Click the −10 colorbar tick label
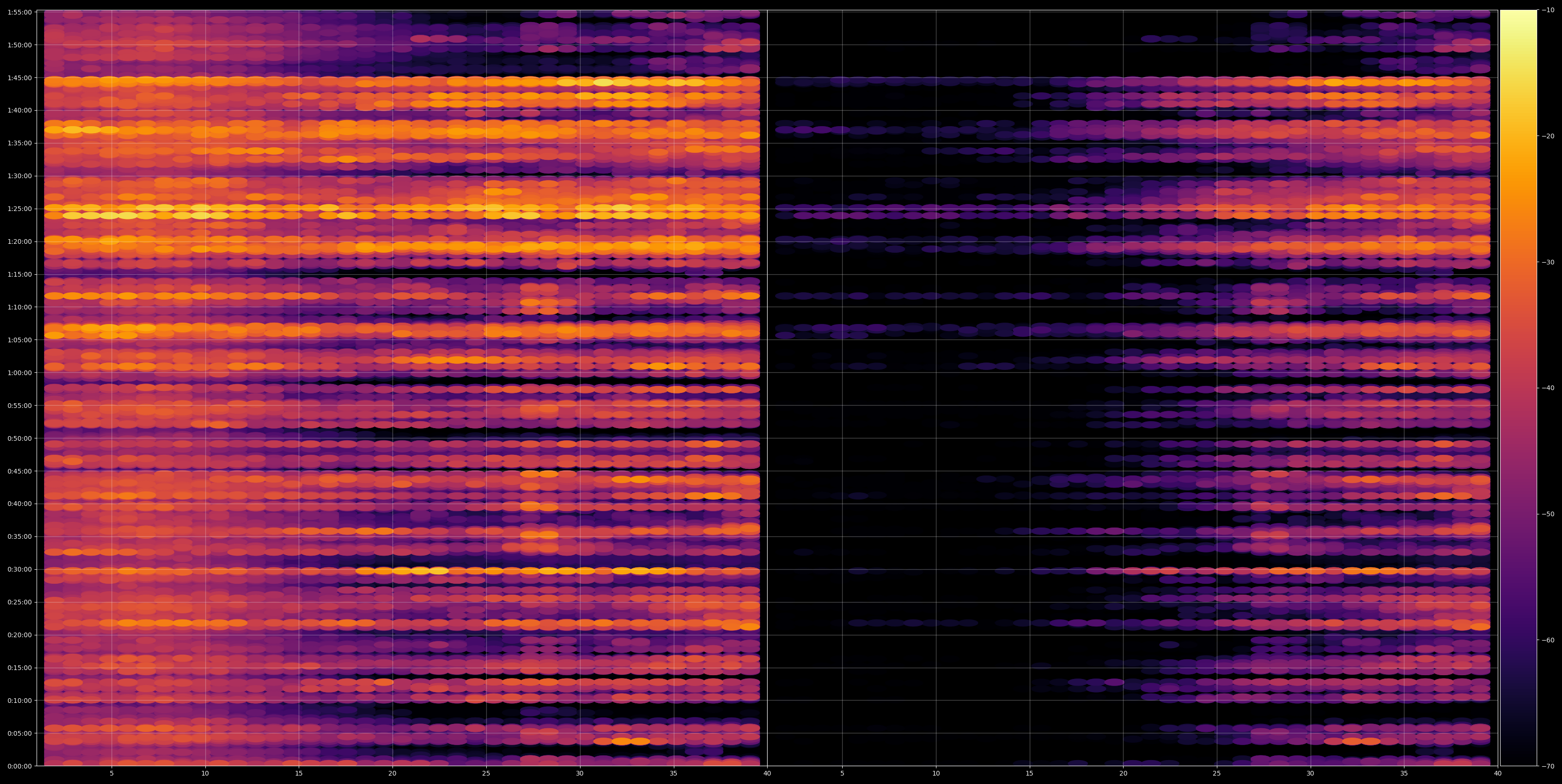 [x=1549, y=10]
